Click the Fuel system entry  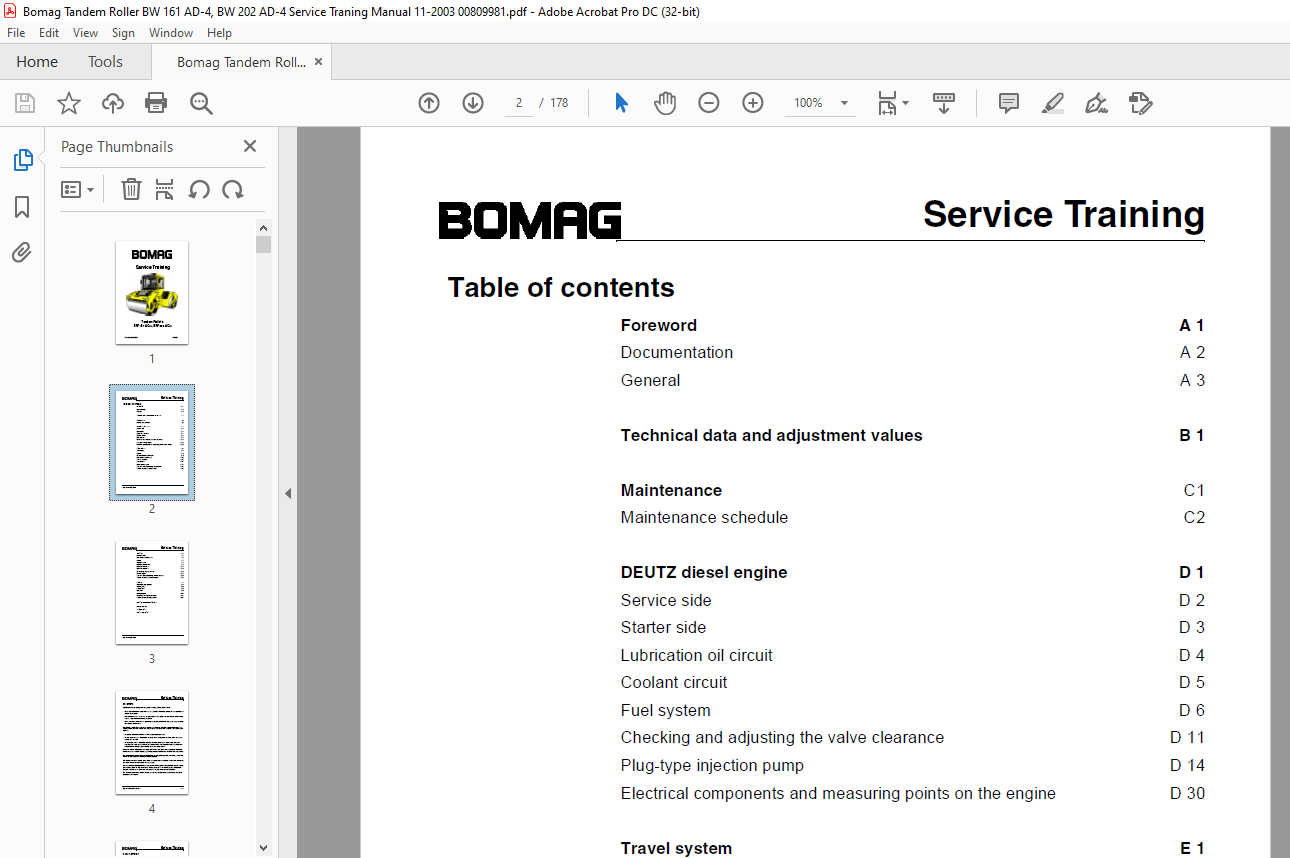(x=666, y=710)
